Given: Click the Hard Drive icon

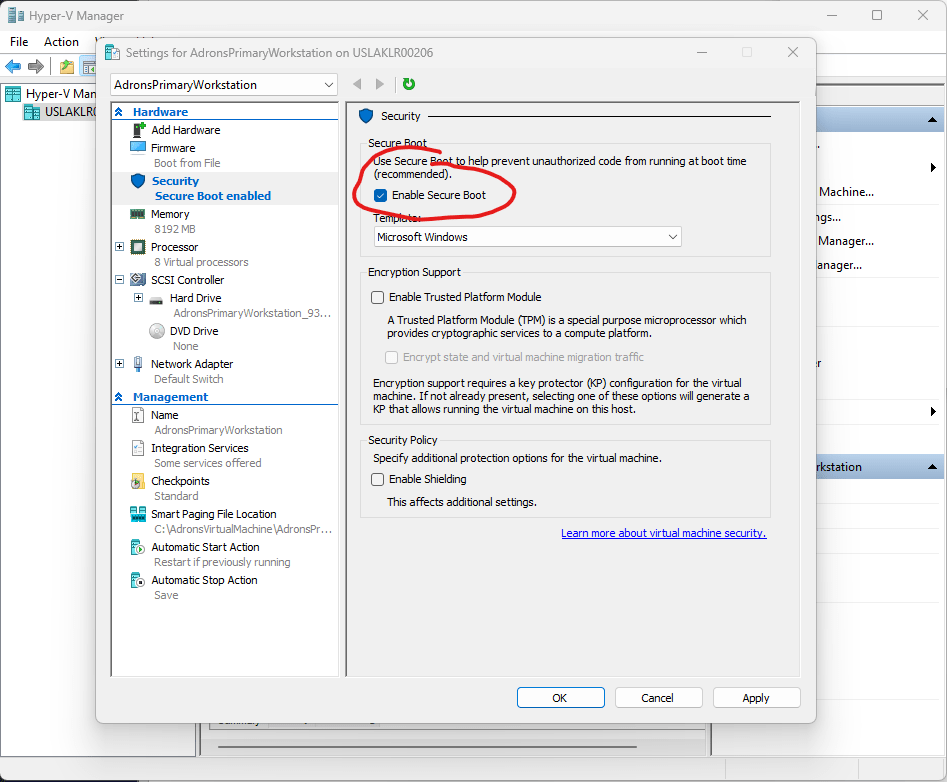Looking at the screenshot, I should pyautogui.click(x=156, y=300).
